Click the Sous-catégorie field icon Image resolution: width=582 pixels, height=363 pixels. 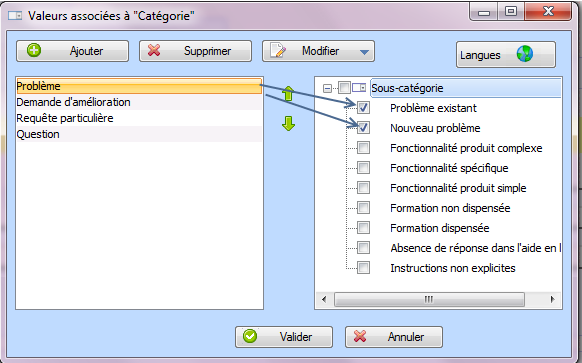tap(359, 88)
